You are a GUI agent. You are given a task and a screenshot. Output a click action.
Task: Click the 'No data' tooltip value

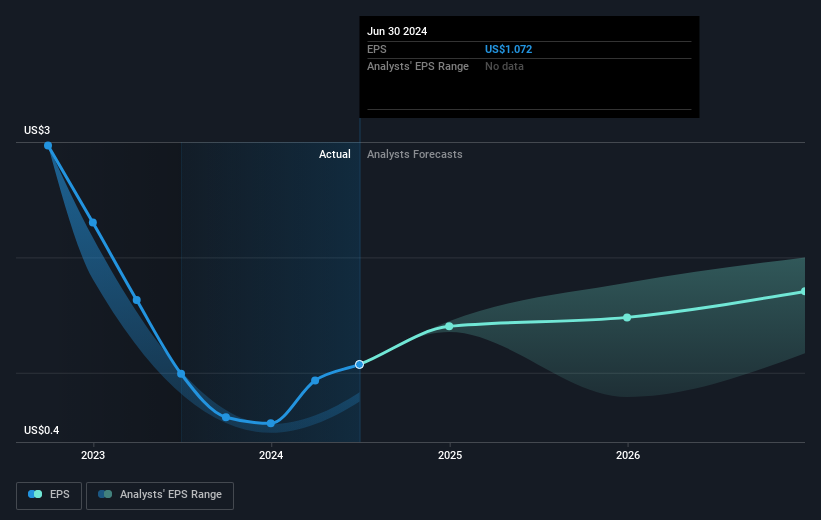[x=504, y=67]
